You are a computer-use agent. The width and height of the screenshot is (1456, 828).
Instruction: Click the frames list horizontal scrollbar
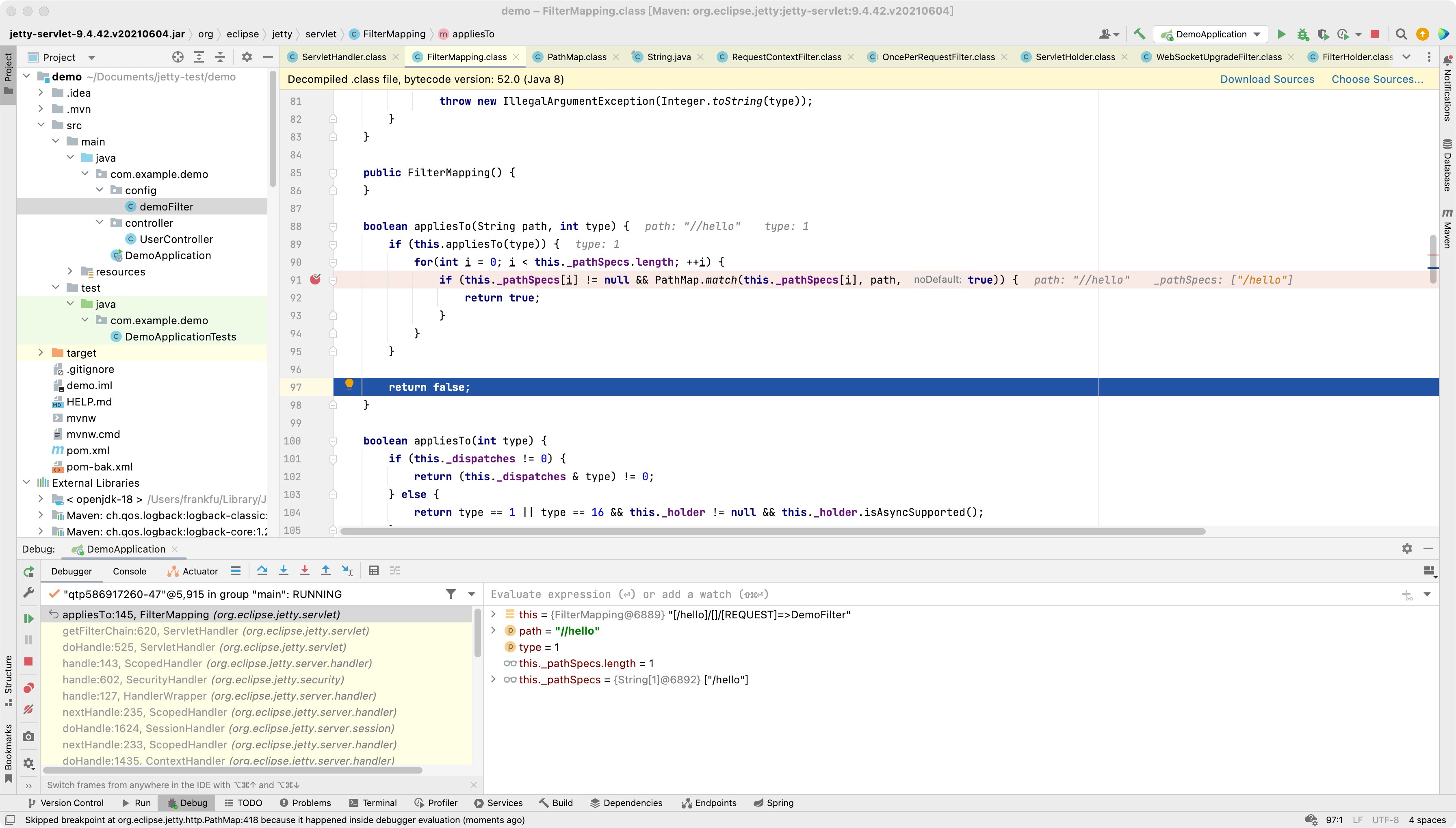click(x=232, y=770)
